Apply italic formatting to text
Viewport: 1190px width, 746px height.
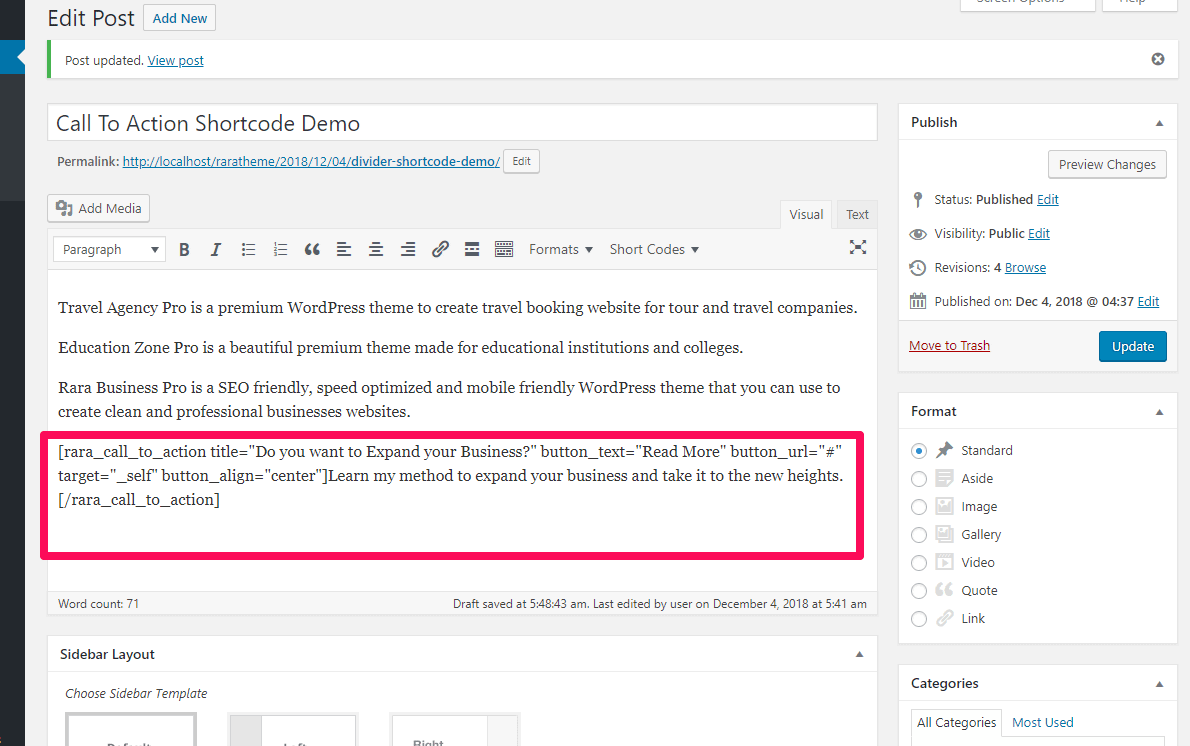pyautogui.click(x=215, y=250)
